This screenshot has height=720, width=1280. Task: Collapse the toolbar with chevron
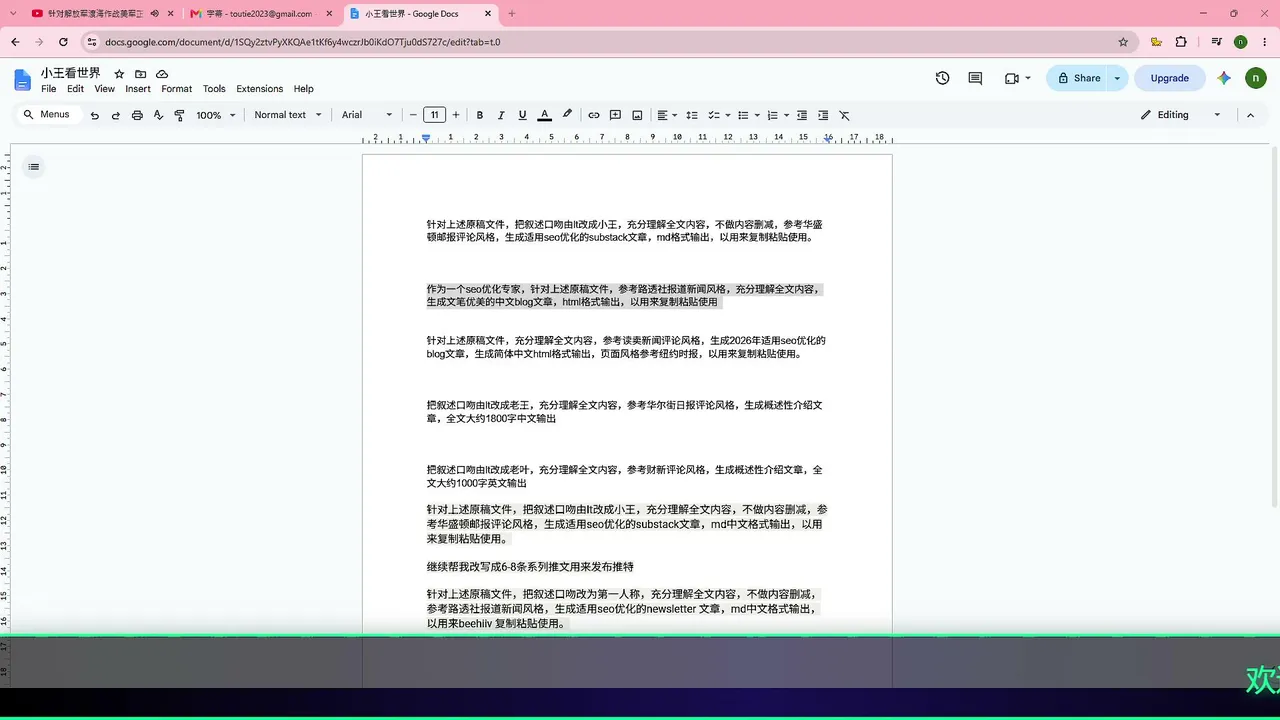1250,115
